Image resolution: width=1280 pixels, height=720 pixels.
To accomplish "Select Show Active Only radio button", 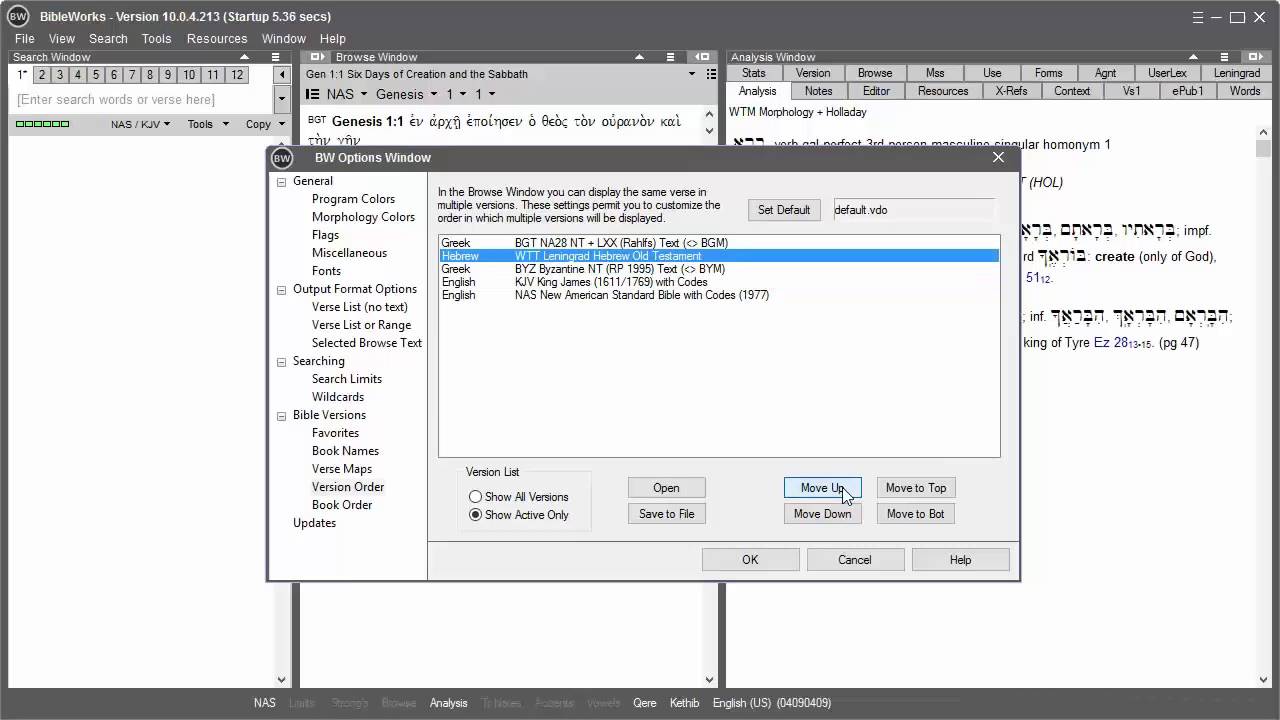I will pyautogui.click(x=475, y=515).
